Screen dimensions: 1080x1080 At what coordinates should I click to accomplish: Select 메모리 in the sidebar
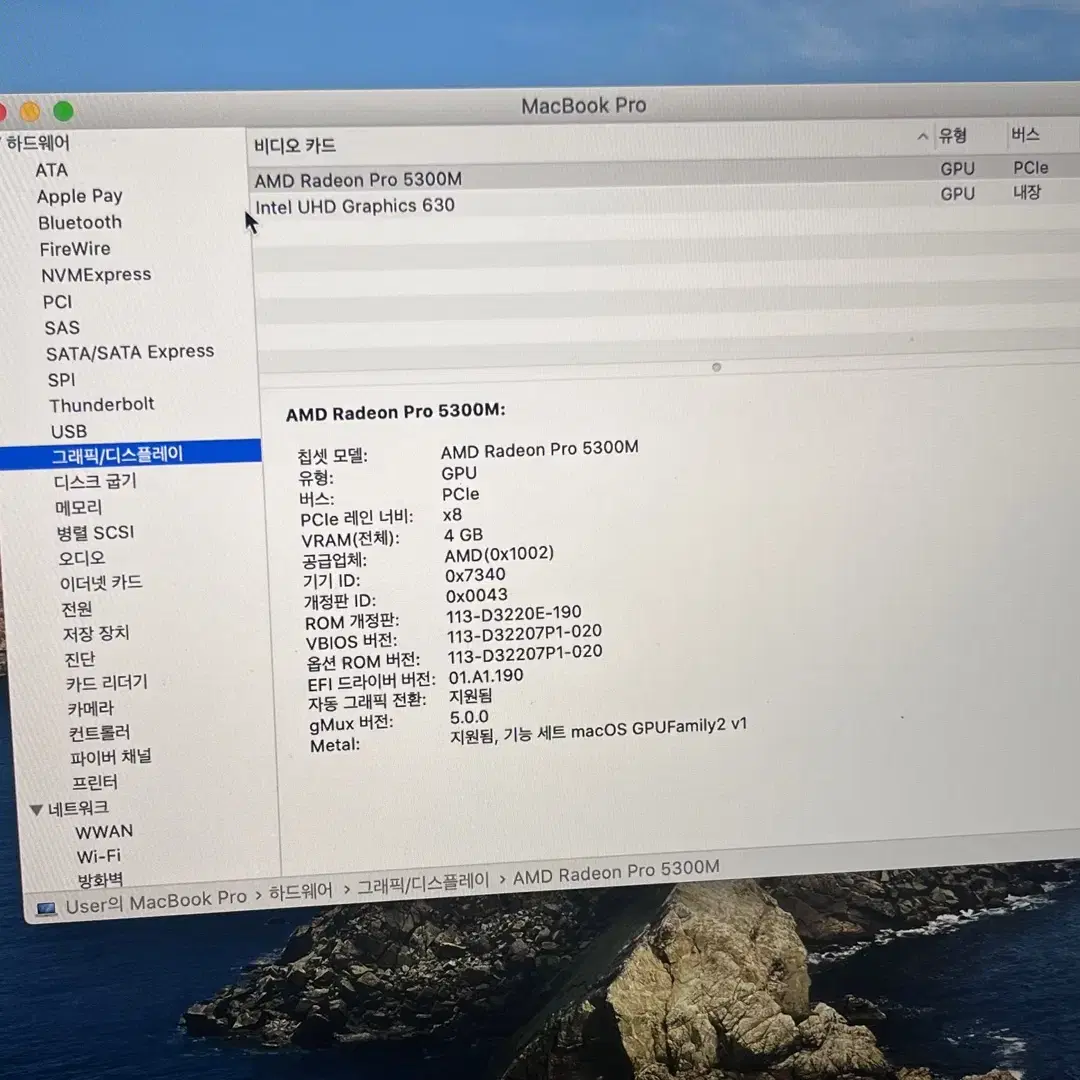pyautogui.click(x=78, y=508)
